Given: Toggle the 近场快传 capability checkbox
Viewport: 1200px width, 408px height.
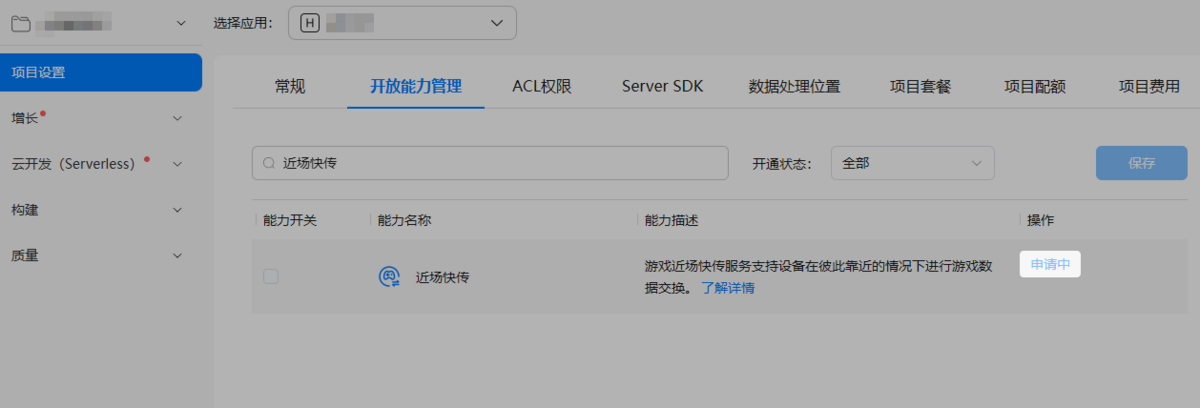Looking at the screenshot, I should point(271,277).
